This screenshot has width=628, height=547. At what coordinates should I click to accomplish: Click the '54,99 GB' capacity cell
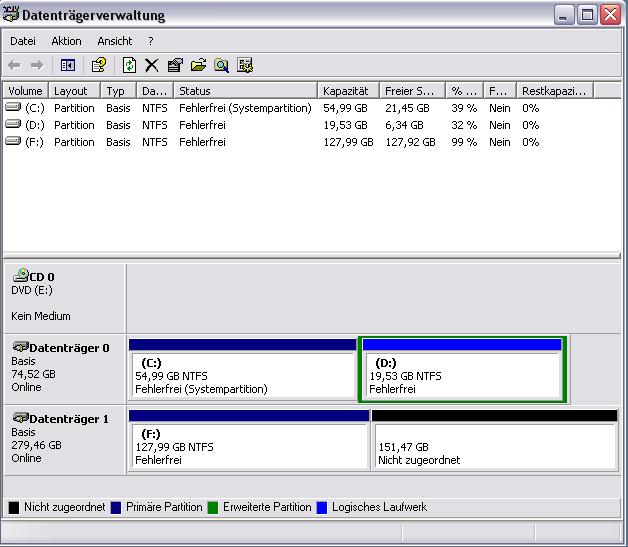[x=345, y=108]
